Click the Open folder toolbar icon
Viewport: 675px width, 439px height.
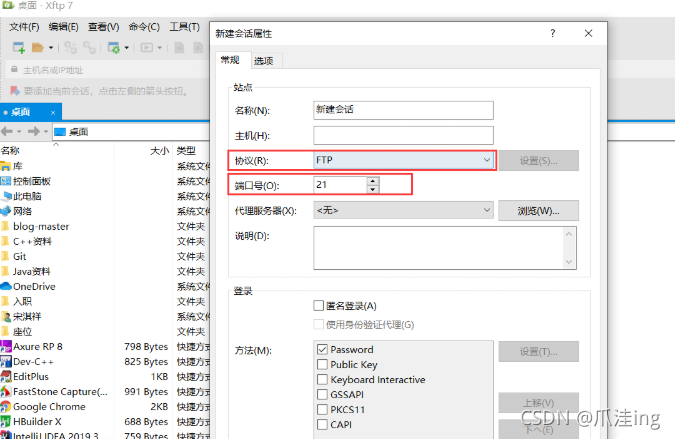[37, 47]
